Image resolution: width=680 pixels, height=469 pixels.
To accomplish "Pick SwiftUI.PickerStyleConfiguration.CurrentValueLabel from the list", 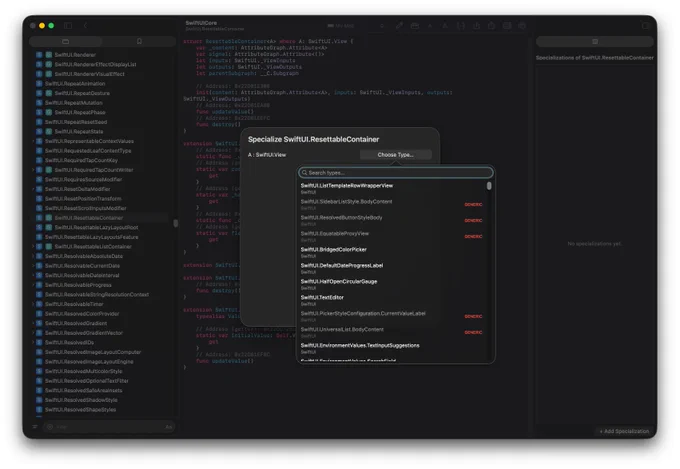I will click(x=392, y=316).
